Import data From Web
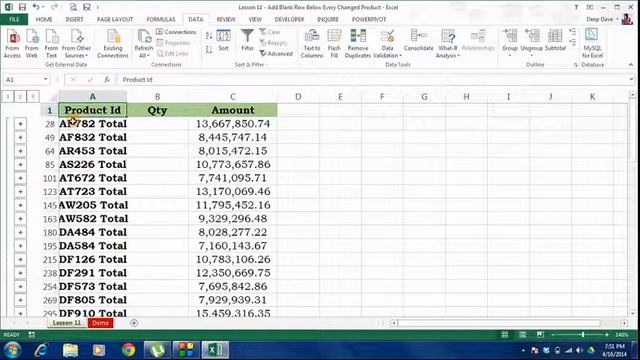 [x=31, y=44]
